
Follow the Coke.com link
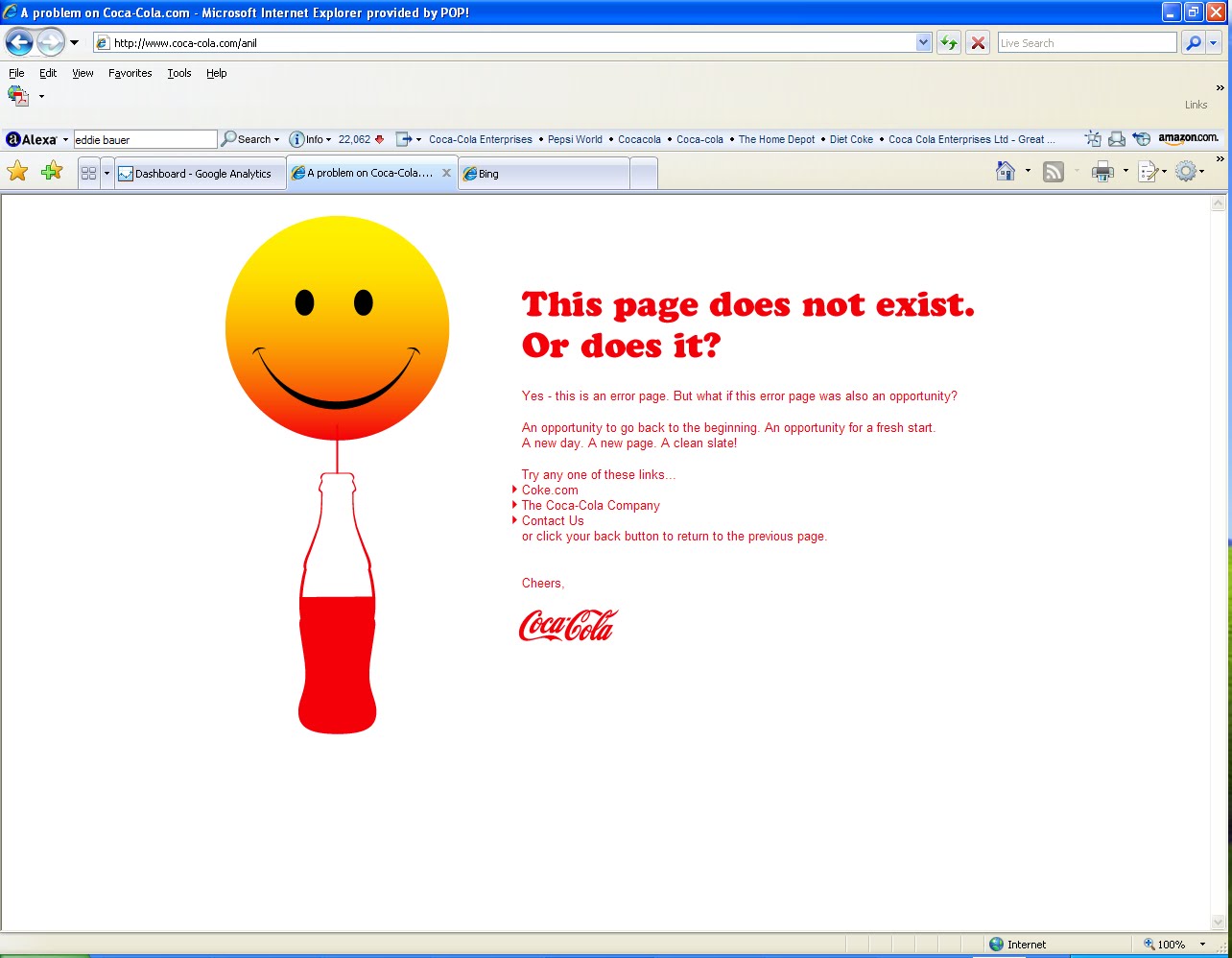pos(549,490)
